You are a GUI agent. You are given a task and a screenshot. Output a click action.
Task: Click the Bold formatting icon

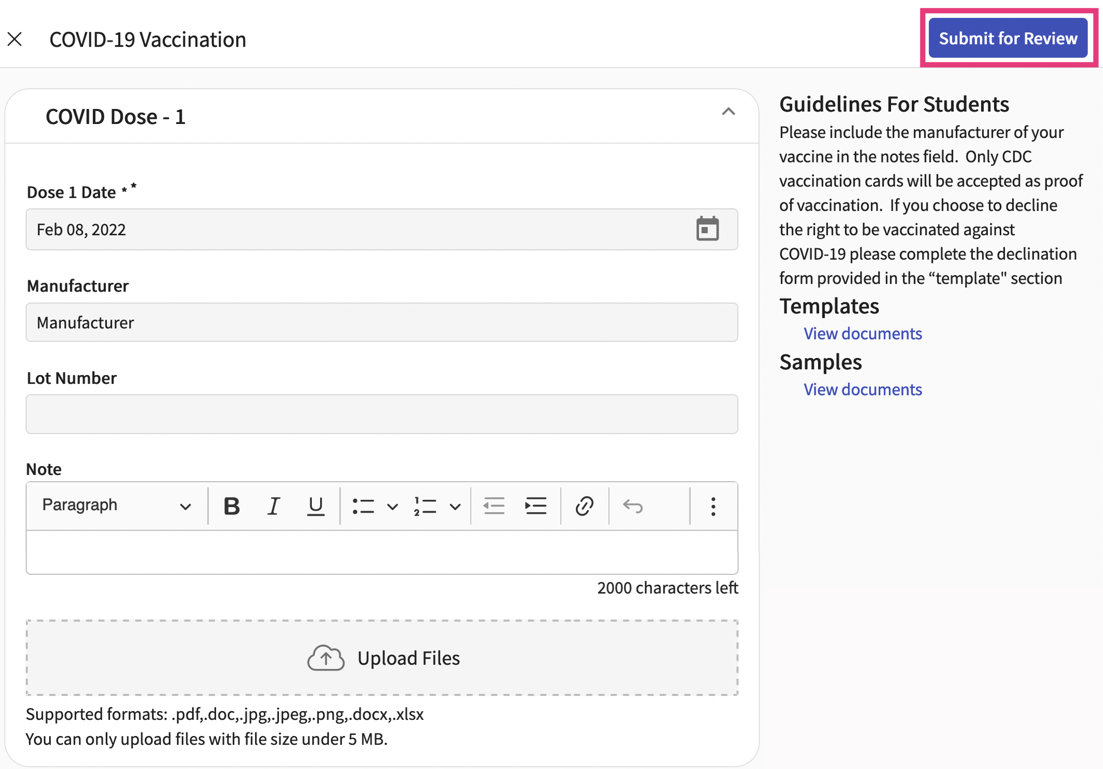pos(231,506)
